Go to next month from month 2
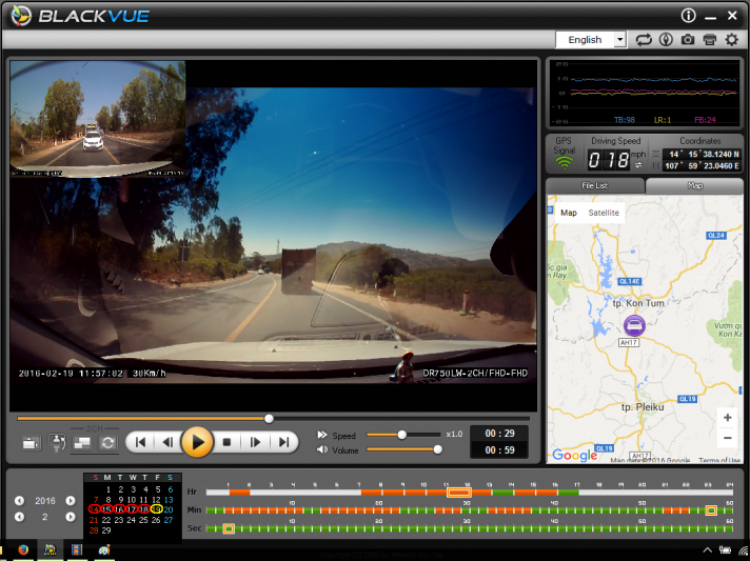 tap(70, 517)
